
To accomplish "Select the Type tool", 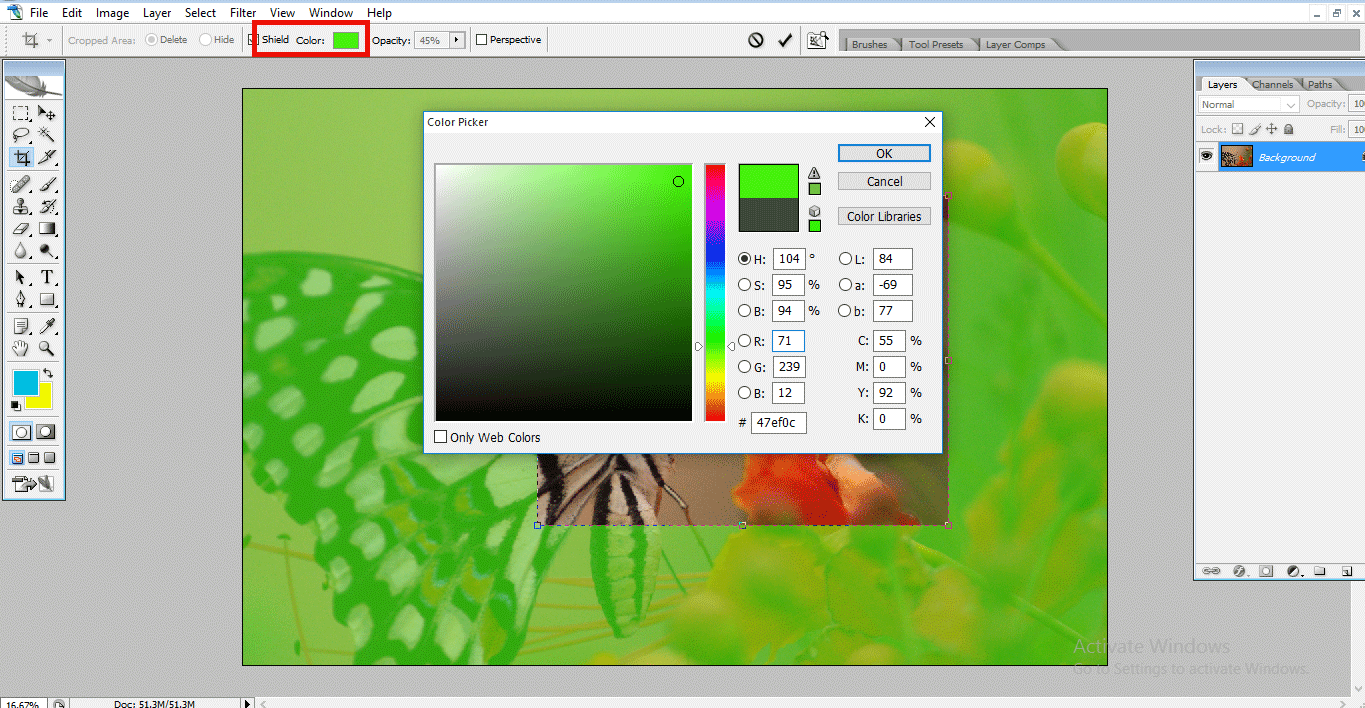I will coord(45,276).
